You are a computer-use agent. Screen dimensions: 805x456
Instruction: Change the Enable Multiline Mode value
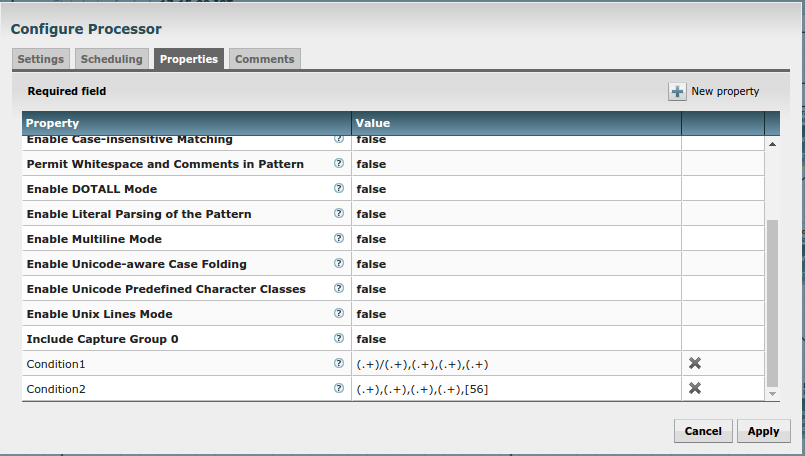point(515,239)
